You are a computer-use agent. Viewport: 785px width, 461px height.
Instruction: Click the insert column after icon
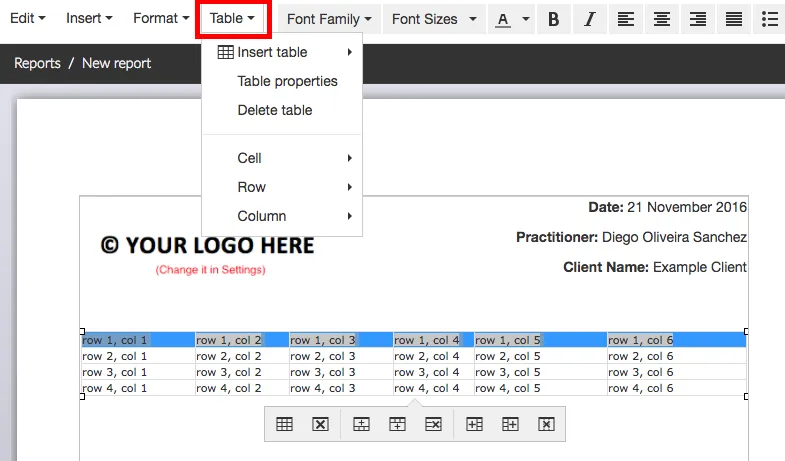(510, 424)
